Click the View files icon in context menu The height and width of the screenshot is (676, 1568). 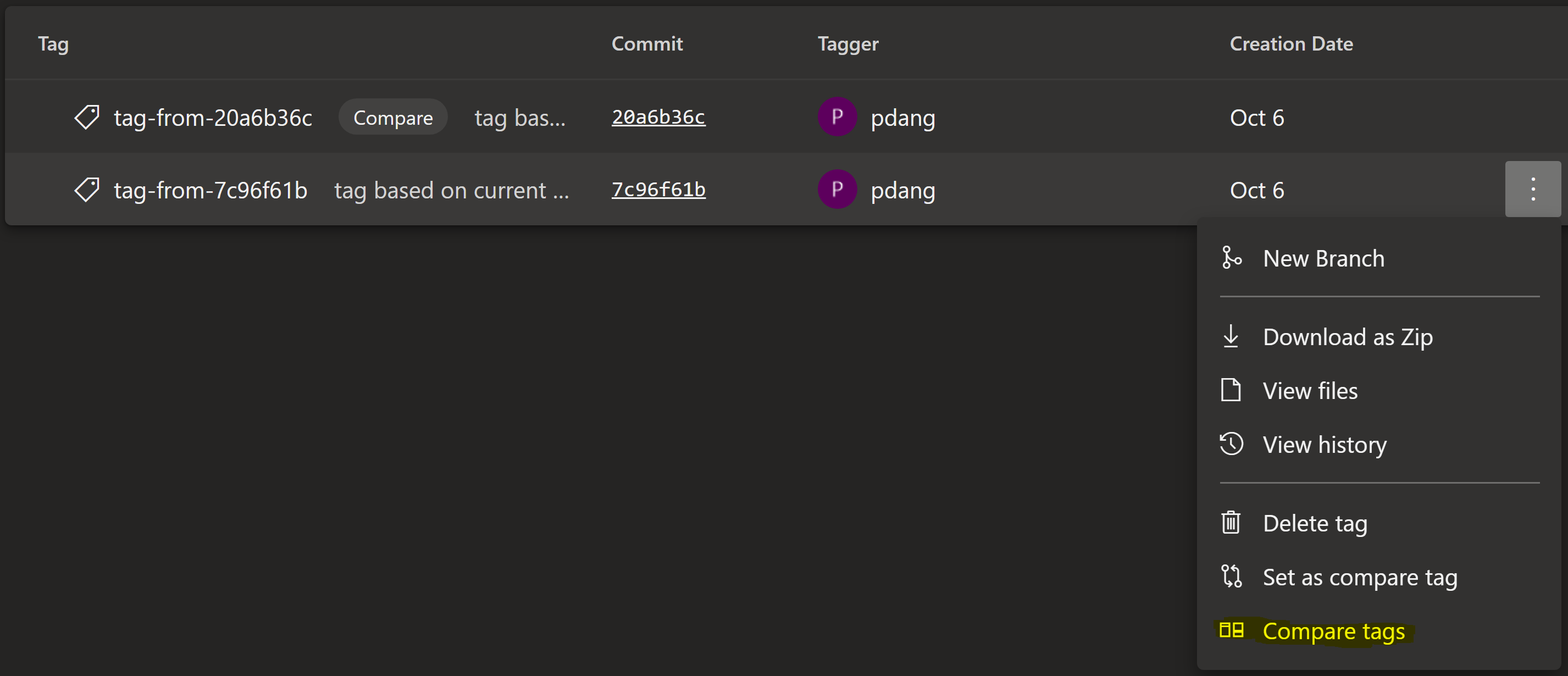(1231, 390)
